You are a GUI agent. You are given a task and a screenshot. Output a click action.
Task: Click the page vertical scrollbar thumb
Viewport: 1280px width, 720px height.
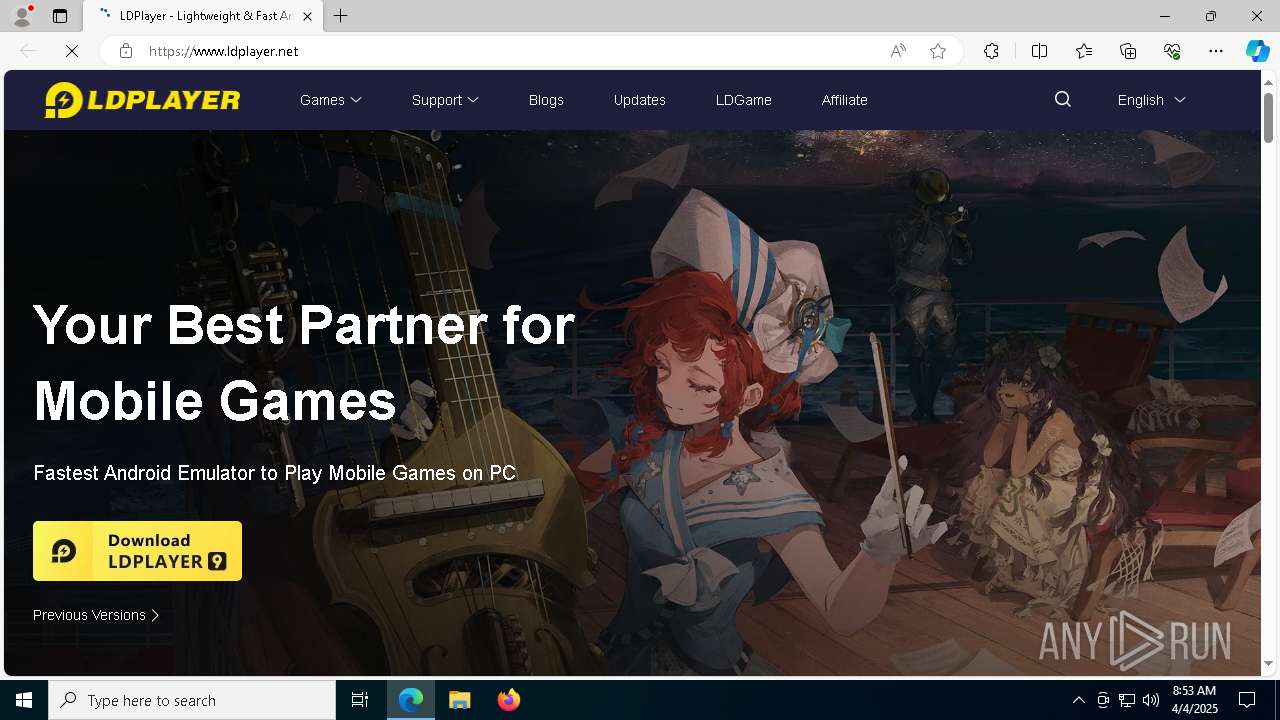tap(1269, 118)
